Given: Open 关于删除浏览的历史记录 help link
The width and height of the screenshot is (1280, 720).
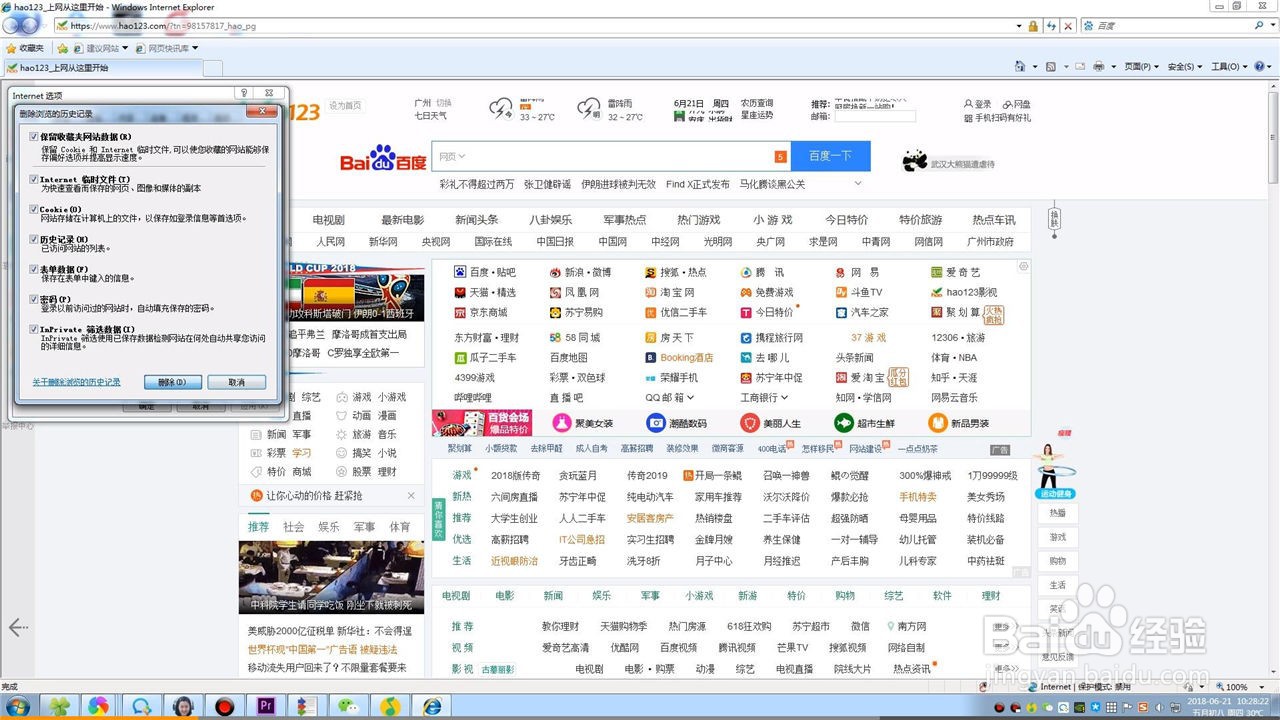Looking at the screenshot, I should click(76, 382).
